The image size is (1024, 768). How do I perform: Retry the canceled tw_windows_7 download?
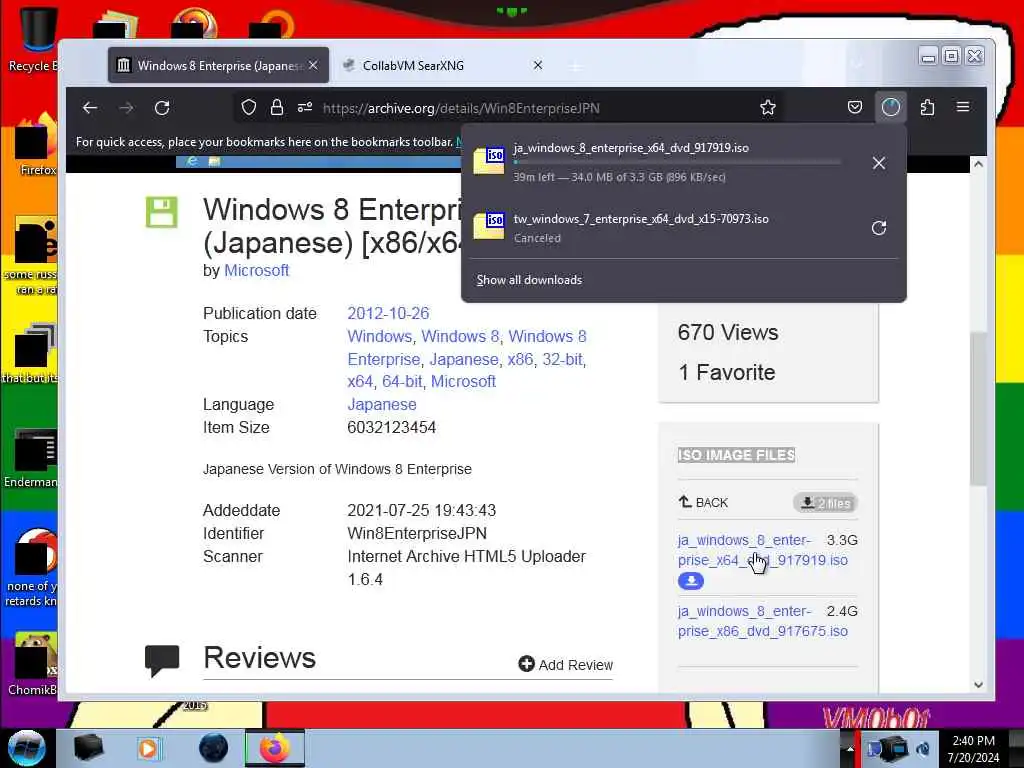pyautogui.click(x=879, y=228)
